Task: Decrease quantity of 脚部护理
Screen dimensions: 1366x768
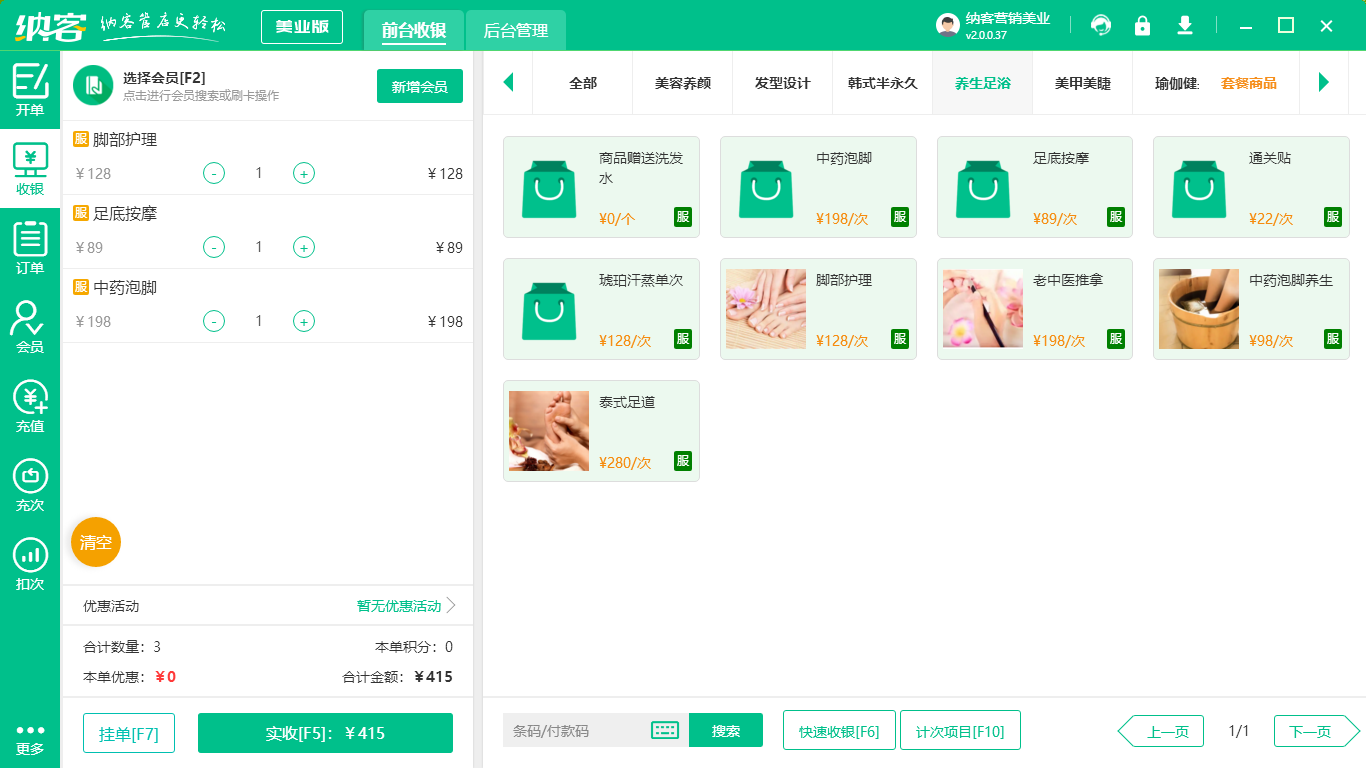Action: pyautogui.click(x=214, y=173)
